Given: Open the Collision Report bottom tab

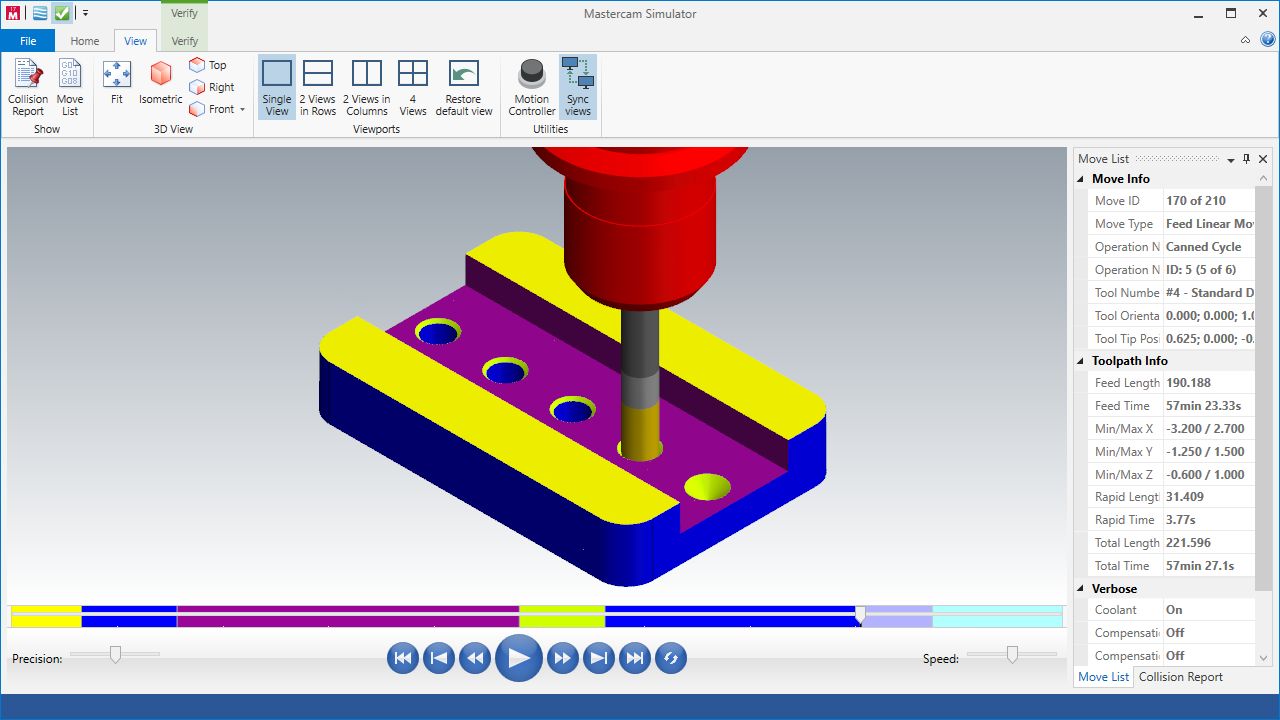Looking at the screenshot, I should tap(1181, 677).
